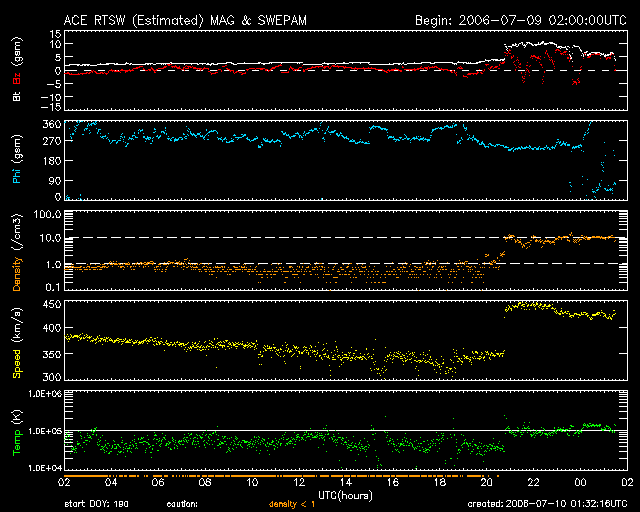Click the 06 hour tick on time axis
640x512 pixels.
(x=159, y=482)
